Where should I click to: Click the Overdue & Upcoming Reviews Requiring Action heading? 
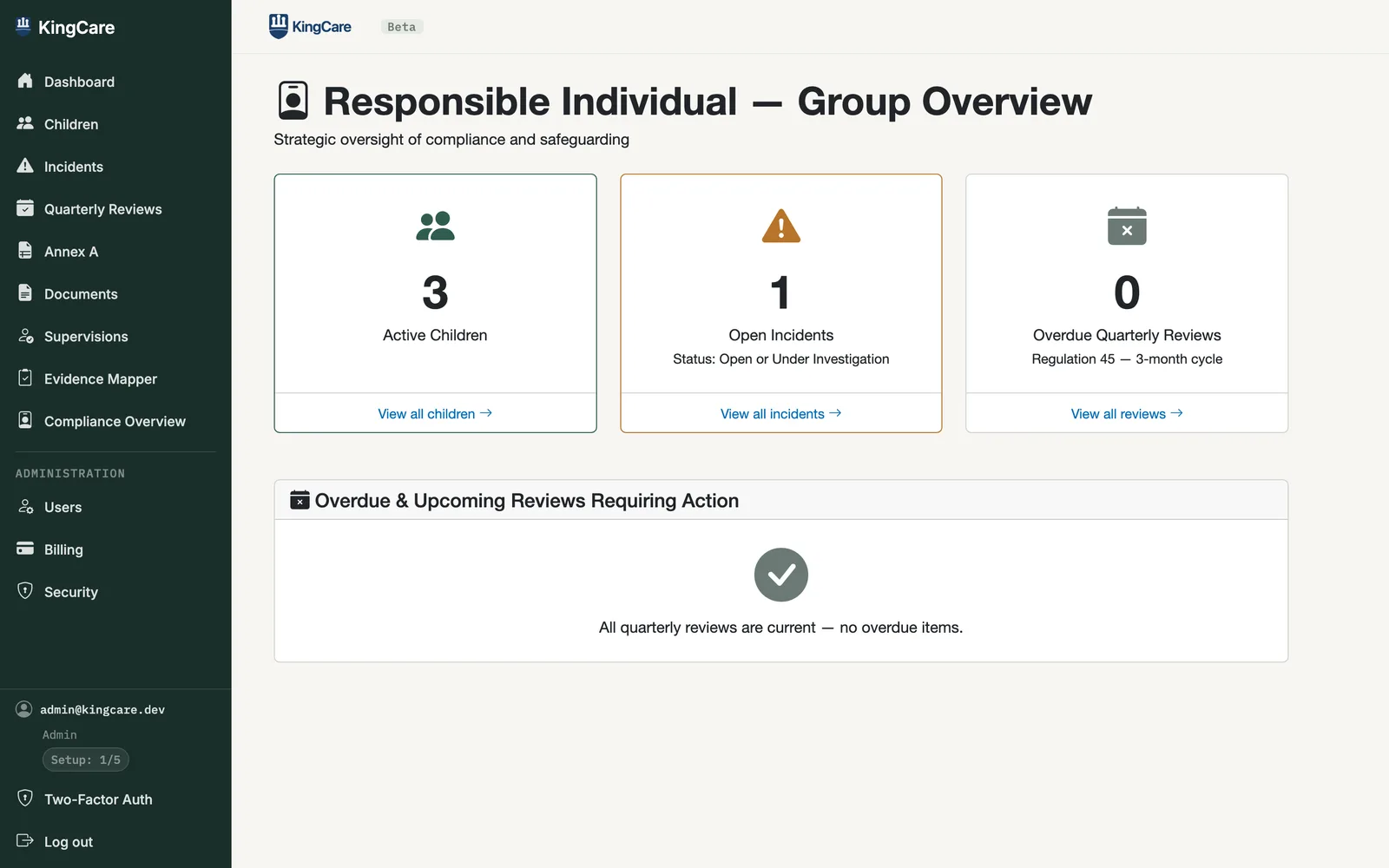click(527, 501)
